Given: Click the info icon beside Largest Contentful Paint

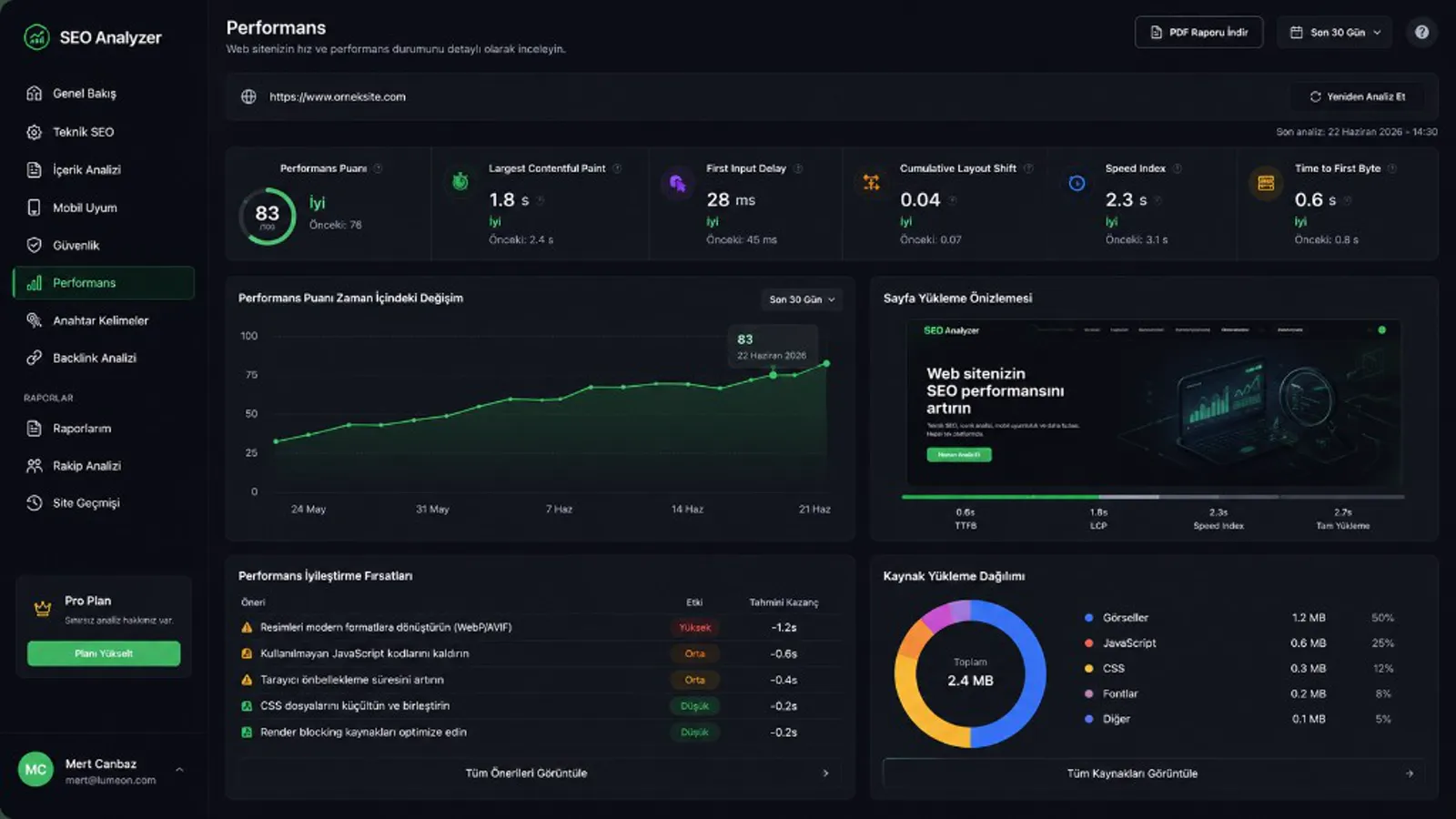Looking at the screenshot, I should coord(617,168).
